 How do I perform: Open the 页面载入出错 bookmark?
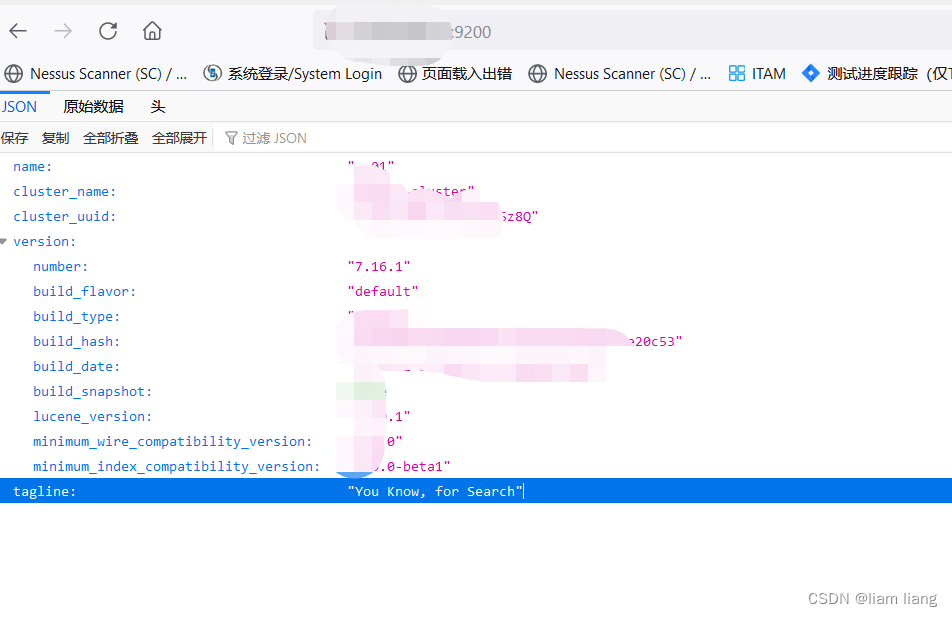click(x=455, y=74)
